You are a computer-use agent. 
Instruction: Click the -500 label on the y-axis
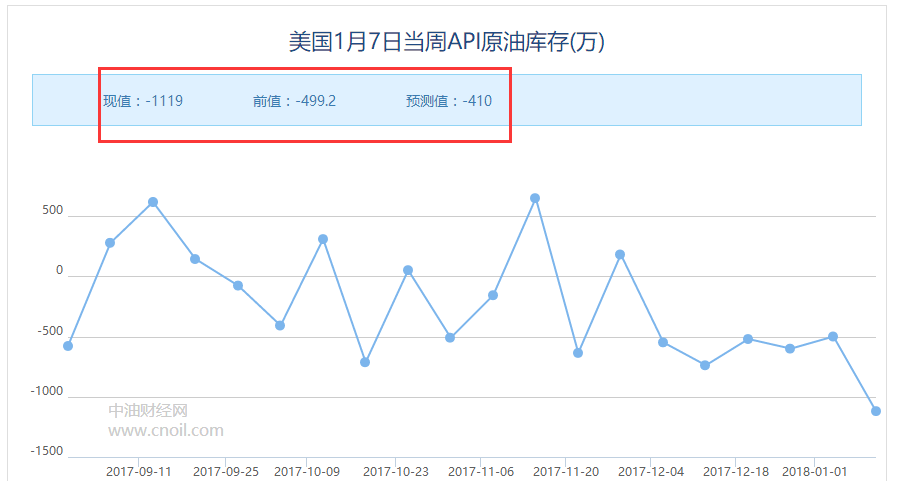click(x=50, y=331)
